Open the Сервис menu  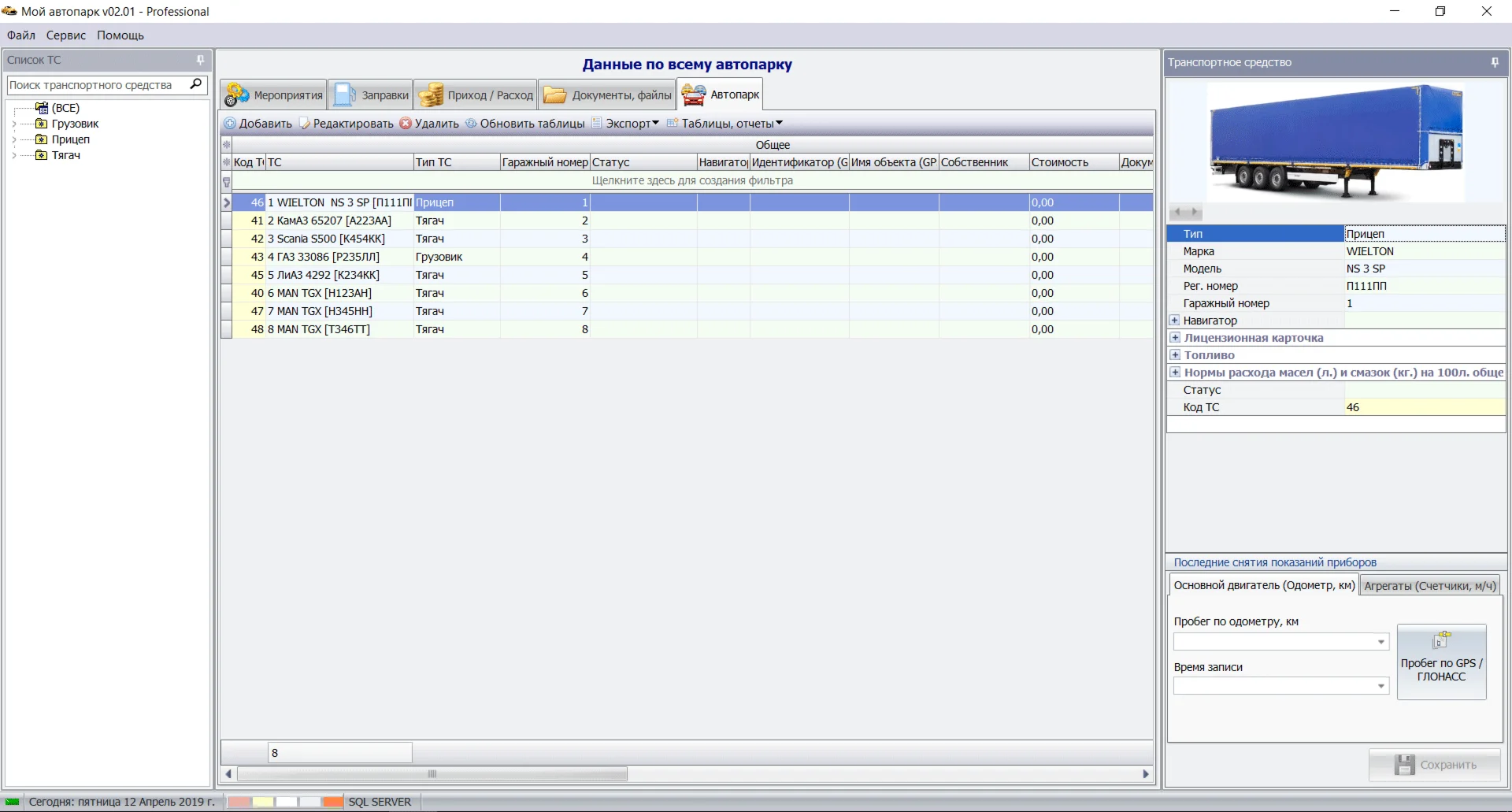click(x=65, y=35)
